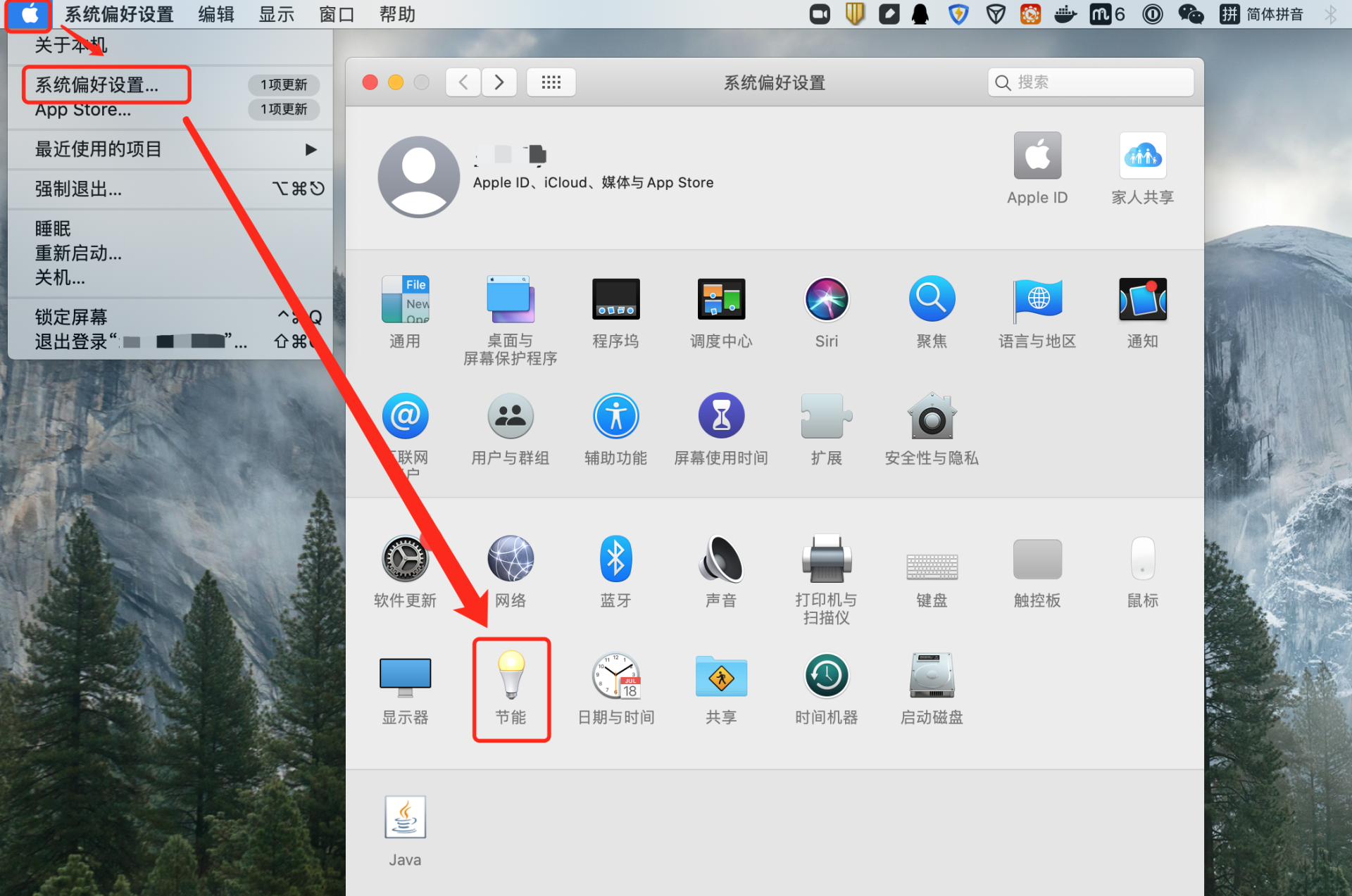Open the Java preferences pane
Screen dimensions: 1352x896
tap(405, 818)
